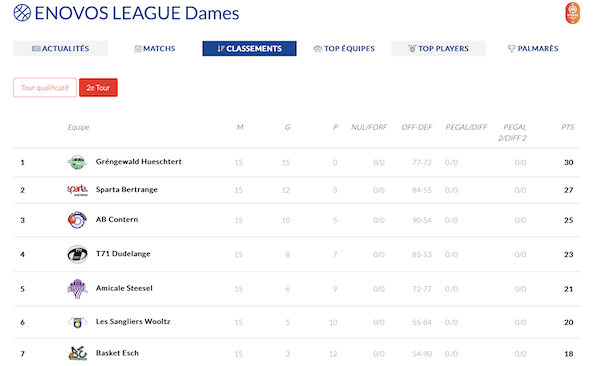This screenshot has width=600, height=366.
Task: Click Gréngewald Hueschtert's 30 points value
Action: 569,162
